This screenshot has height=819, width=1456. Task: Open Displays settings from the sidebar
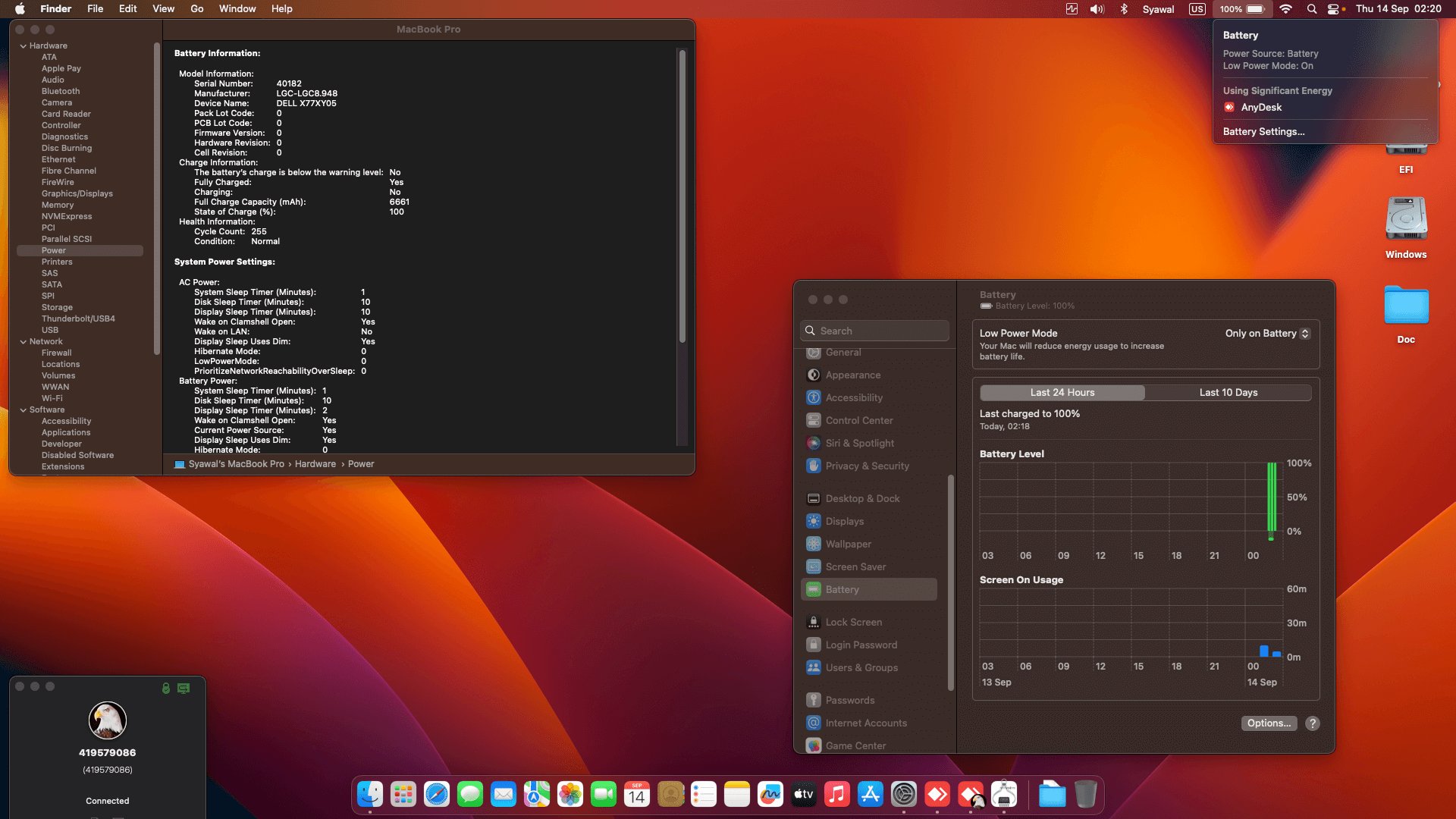click(x=844, y=521)
